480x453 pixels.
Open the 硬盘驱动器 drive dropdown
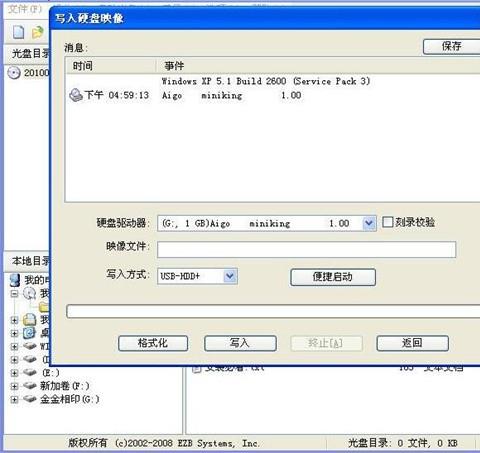tap(369, 223)
